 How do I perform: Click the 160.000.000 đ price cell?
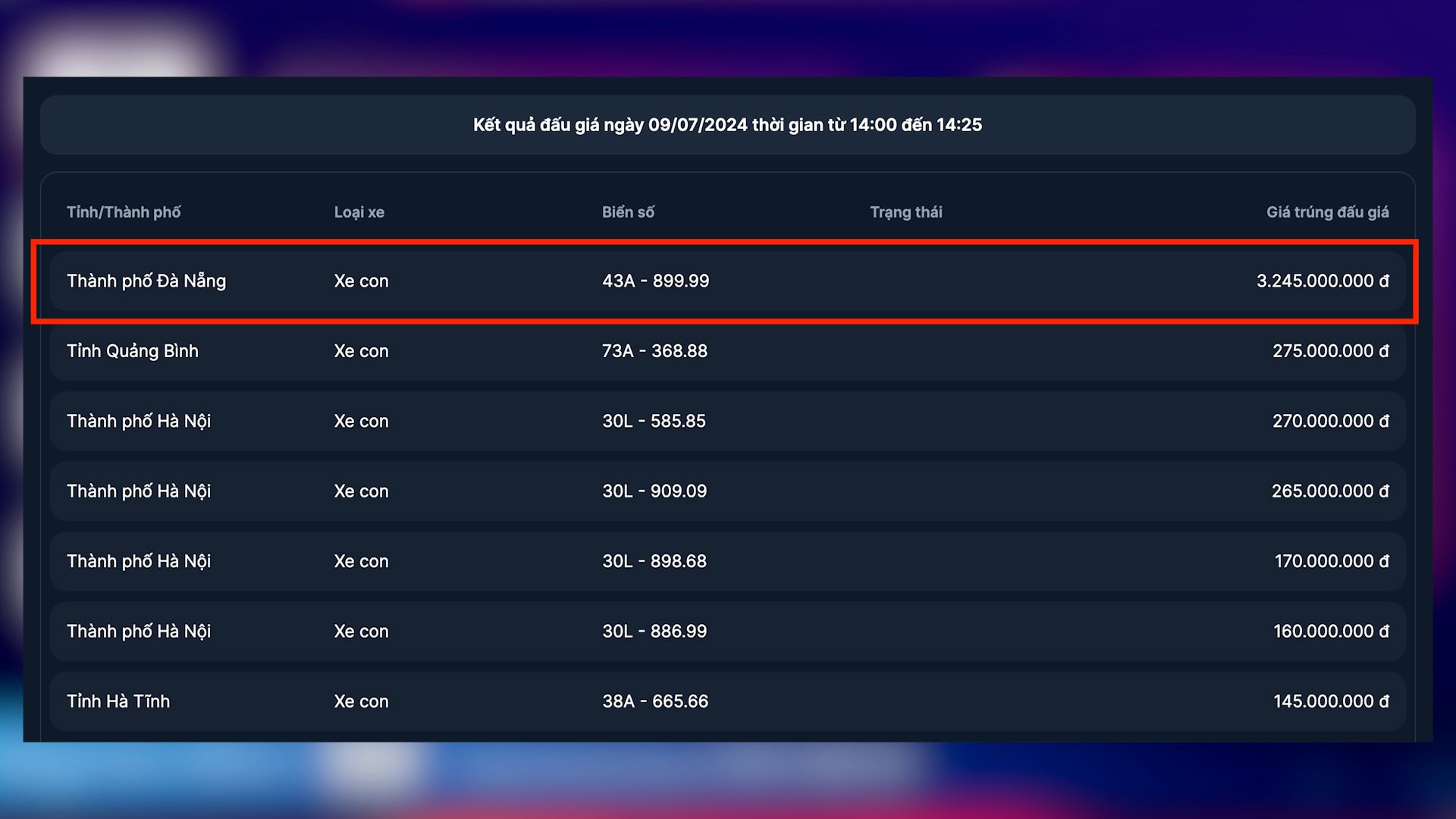(1330, 632)
